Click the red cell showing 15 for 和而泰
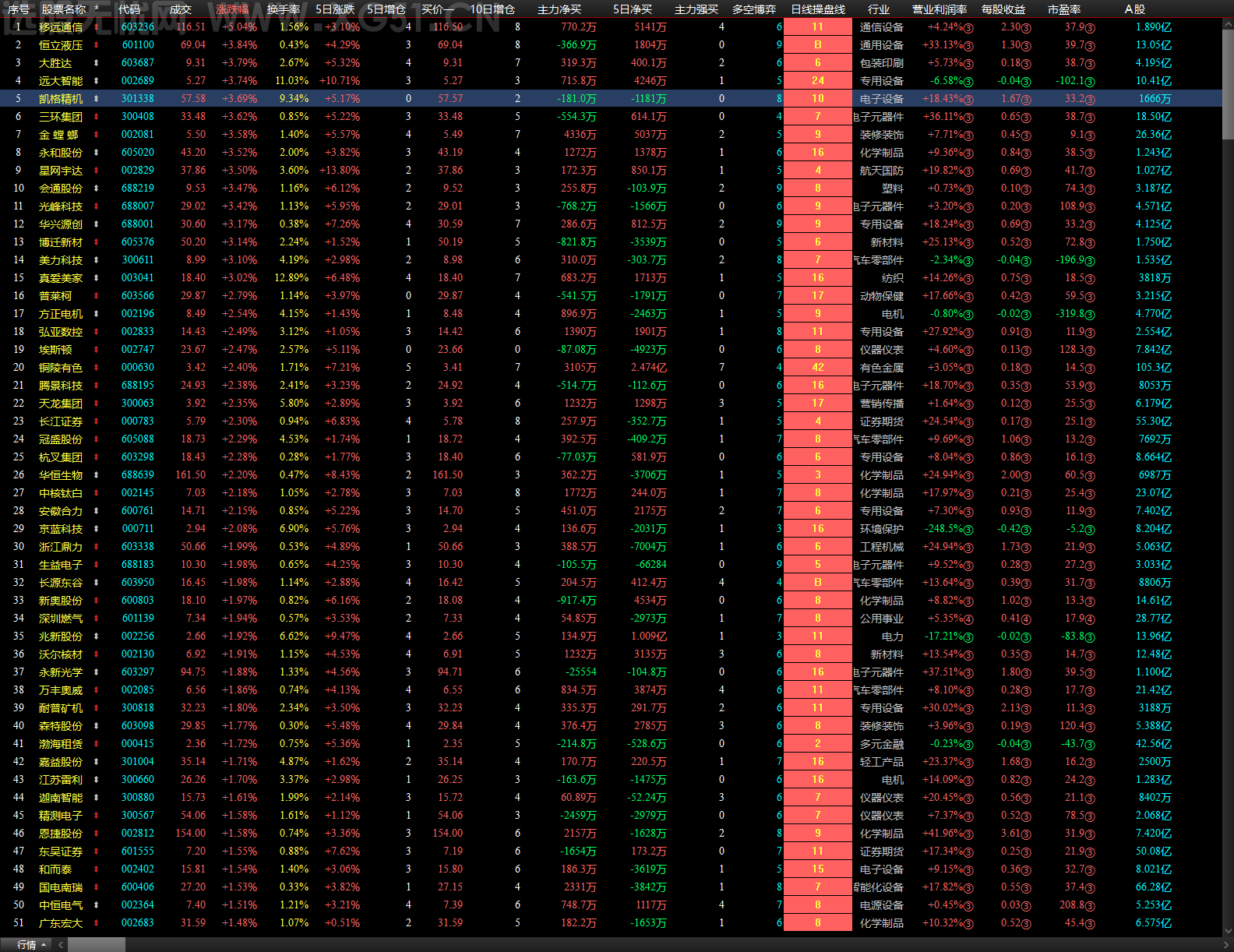 (818, 869)
